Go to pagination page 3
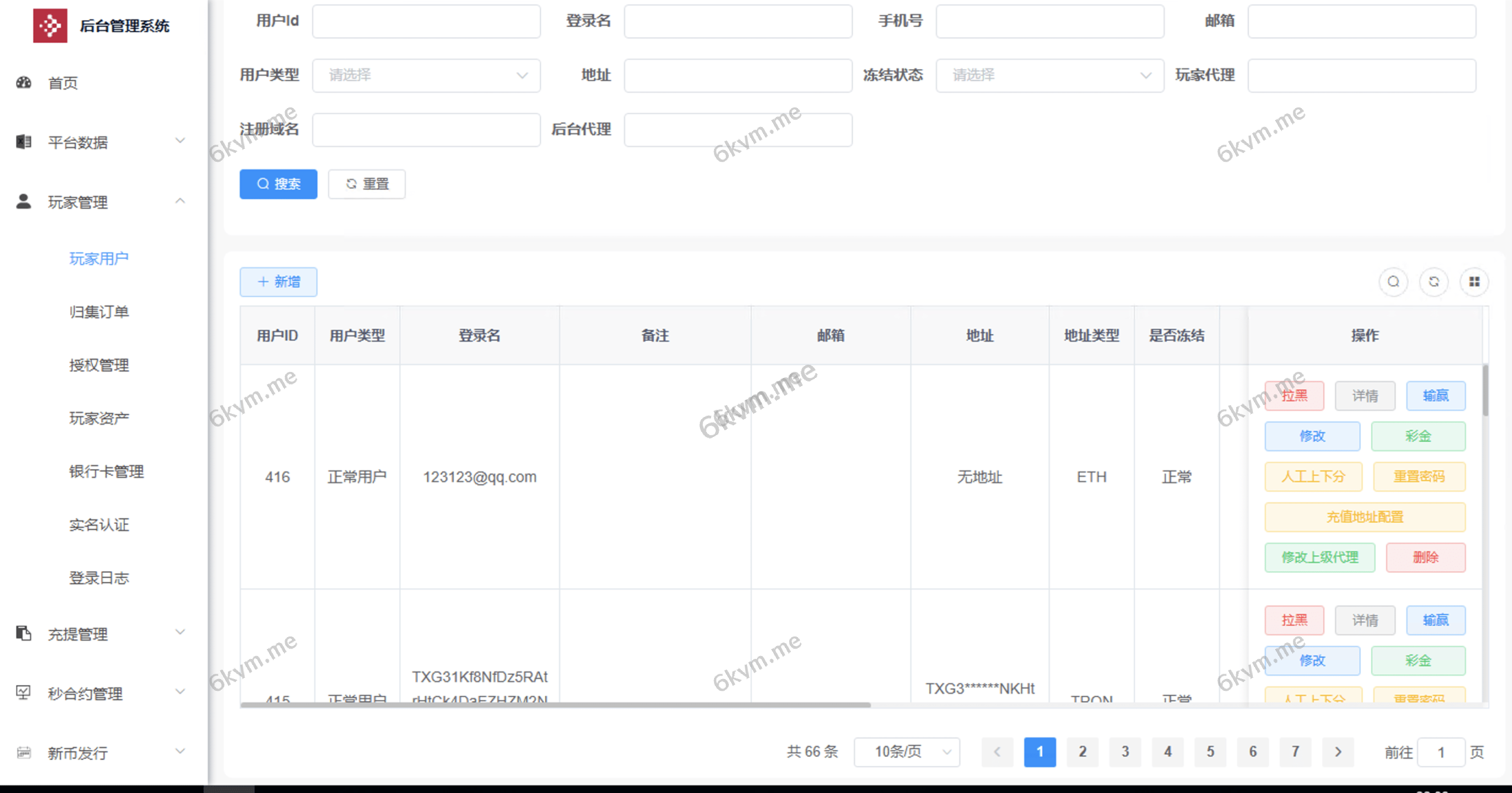This screenshot has width=1512, height=793. tap(1125, 752)
